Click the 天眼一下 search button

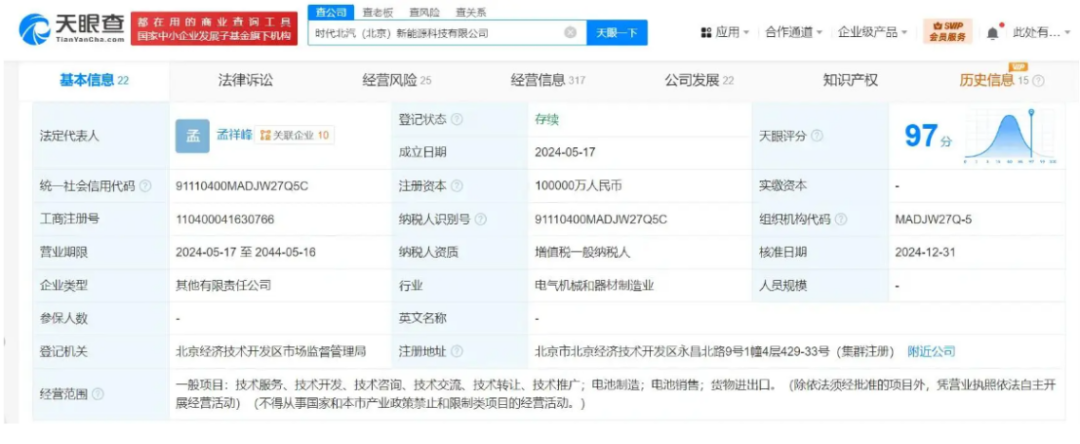(616, 32)
